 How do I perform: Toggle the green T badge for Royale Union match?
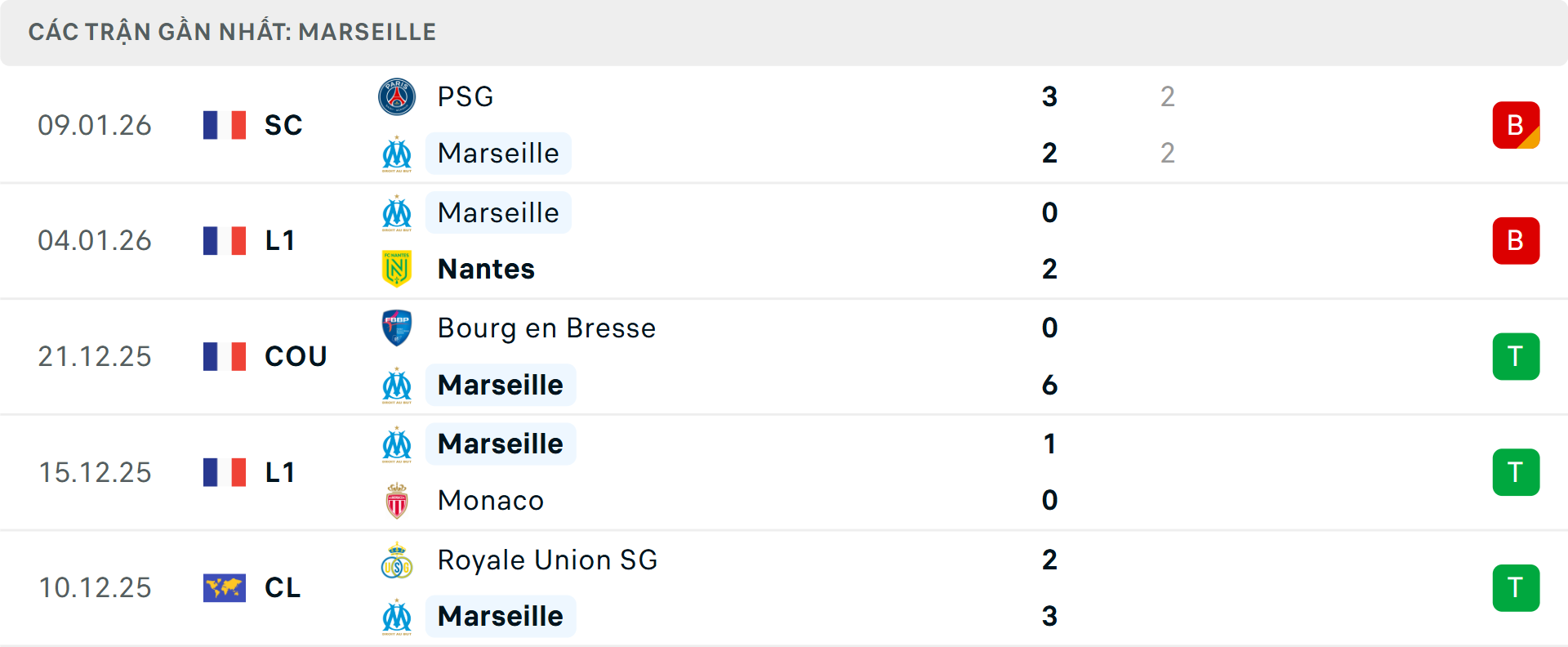coord(1517,587)
